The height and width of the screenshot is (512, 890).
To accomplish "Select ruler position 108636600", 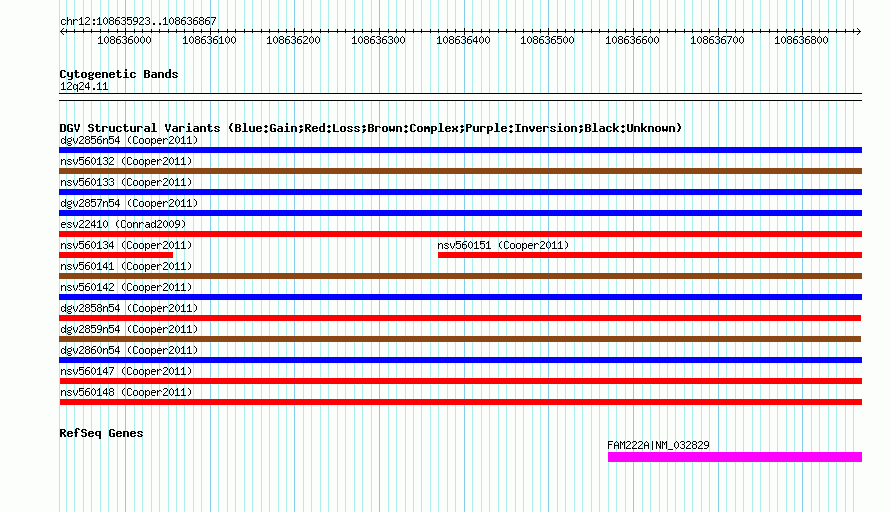I will coord(632,40).
